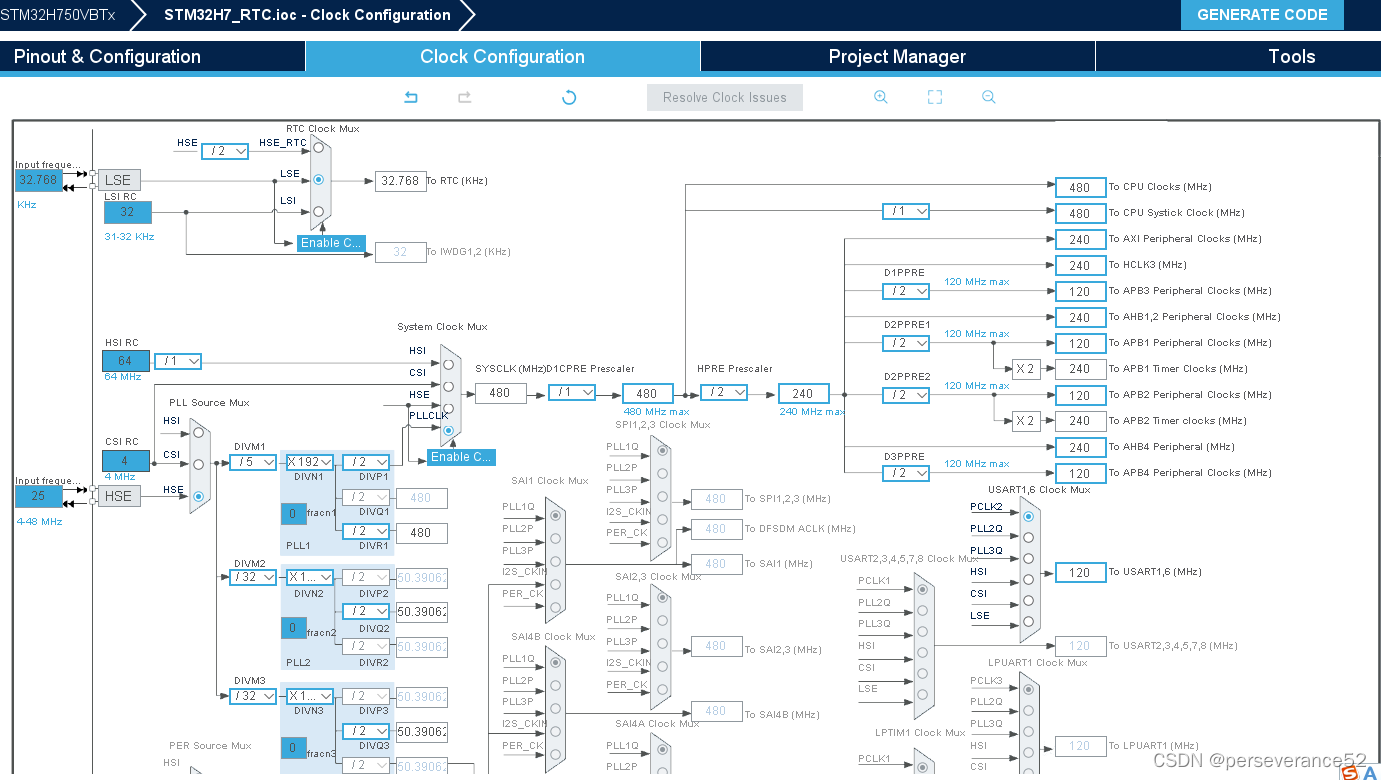Click Enable CSS button under System Clock Mux
The image size is (1381, 780).
coord(461,457)
